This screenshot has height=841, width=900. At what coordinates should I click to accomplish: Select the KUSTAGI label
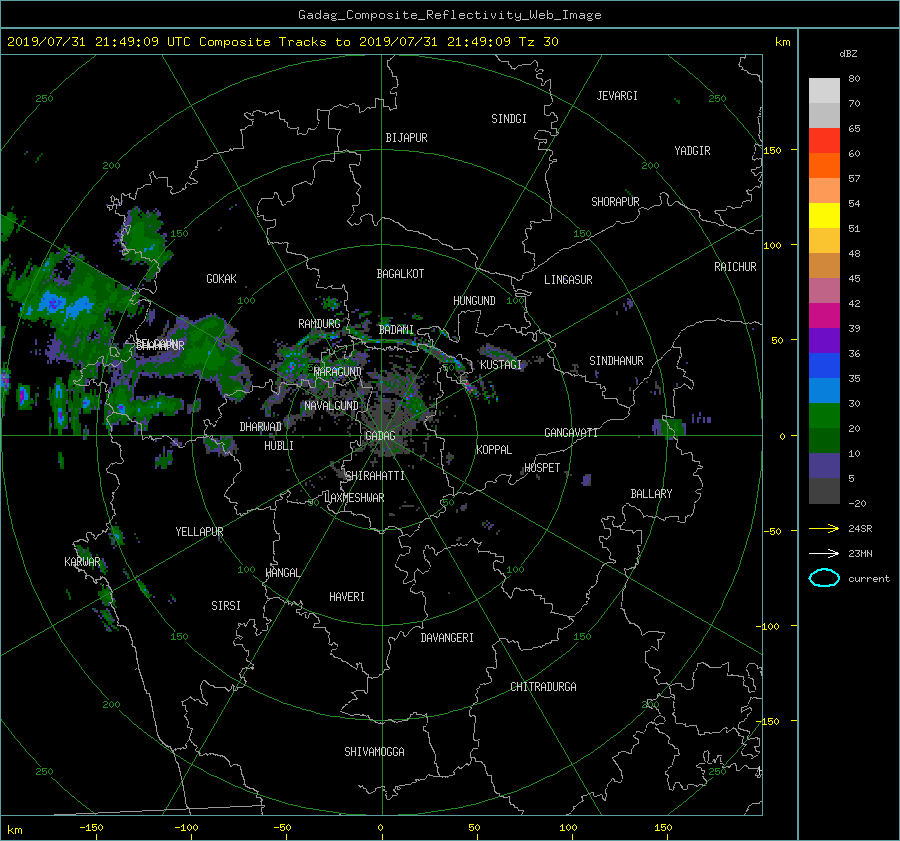[501, 365]
